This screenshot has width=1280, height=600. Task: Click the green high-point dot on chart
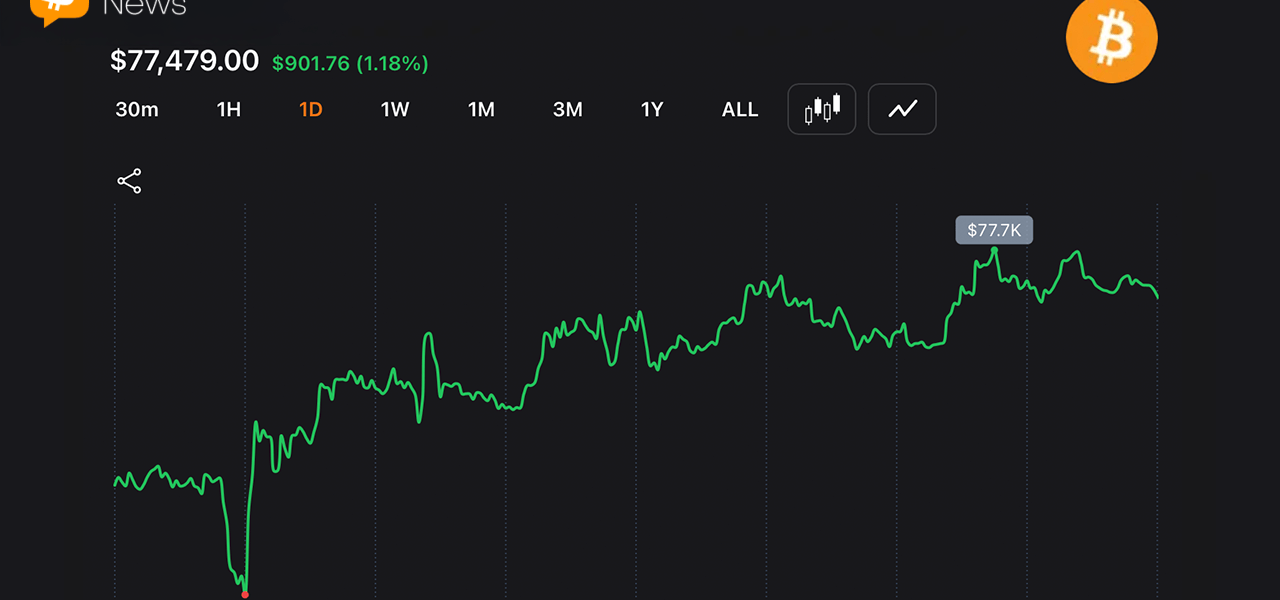(994, 249)
